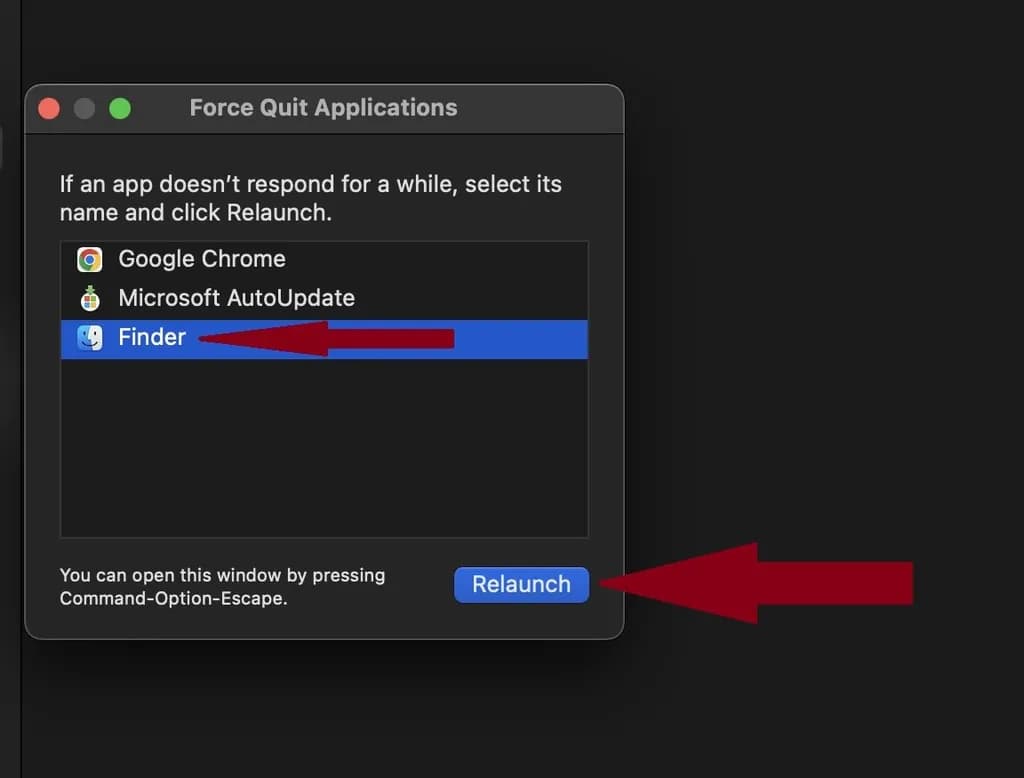Click the blue highlighted row right of the arrow
Image resolution: width=1024 pixels, height=778 pixels.
pyautogui.click(x=520, y=339)
